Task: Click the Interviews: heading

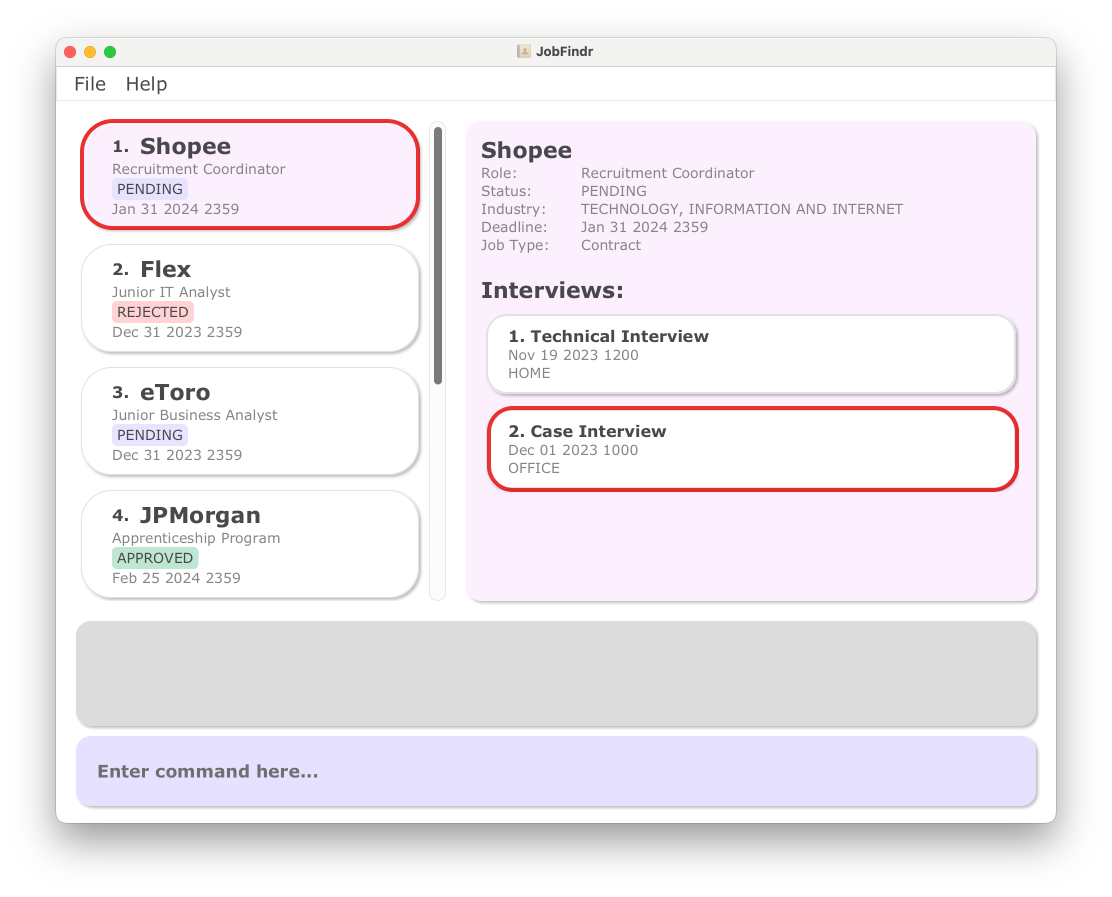Action: (x=552, y=291)
